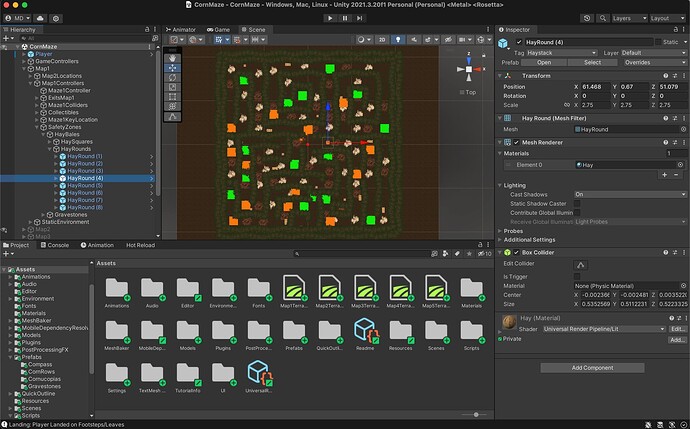Select the Move tool in Scene toolbar

point(172,68)
